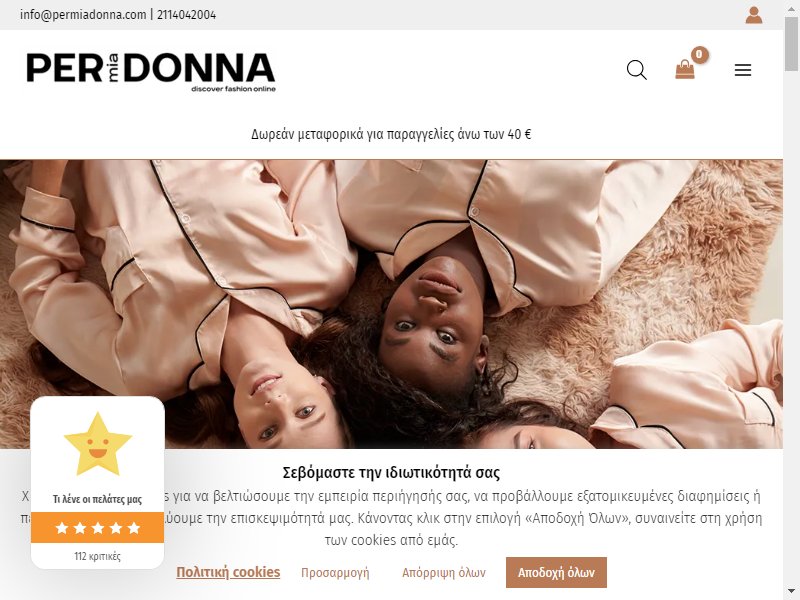Click the pajamas hero banner image
Viewport: 800px width, 600px height.
click(x=391, y=304)
